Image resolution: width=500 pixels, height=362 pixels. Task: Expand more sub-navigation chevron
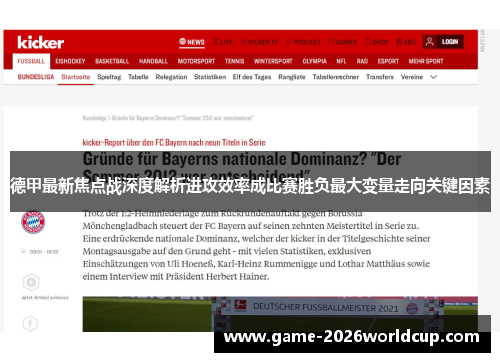pyautogui.click(x=433, y=77)
